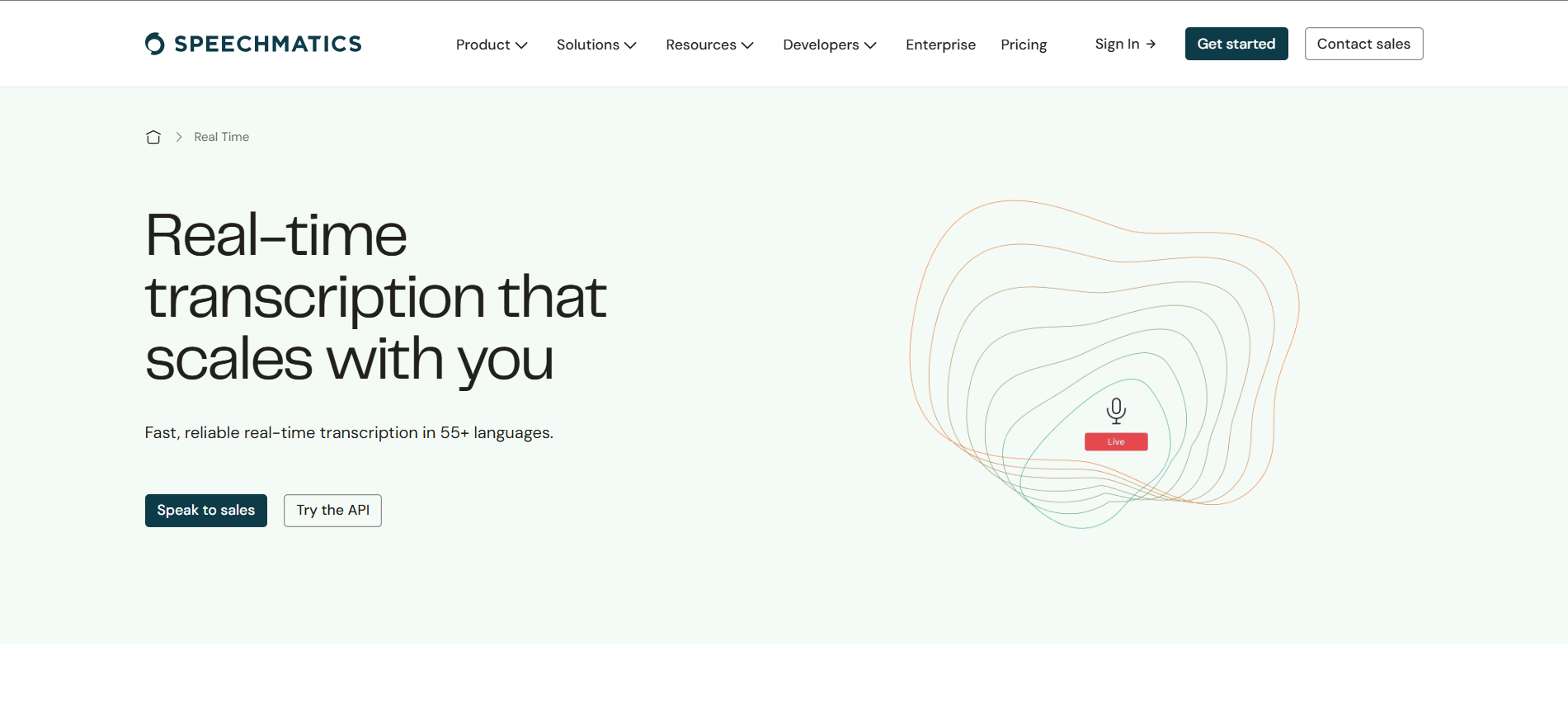The image size is (1568, 726).
Task: Click the red Live badge
Action: coord(1116,442)
